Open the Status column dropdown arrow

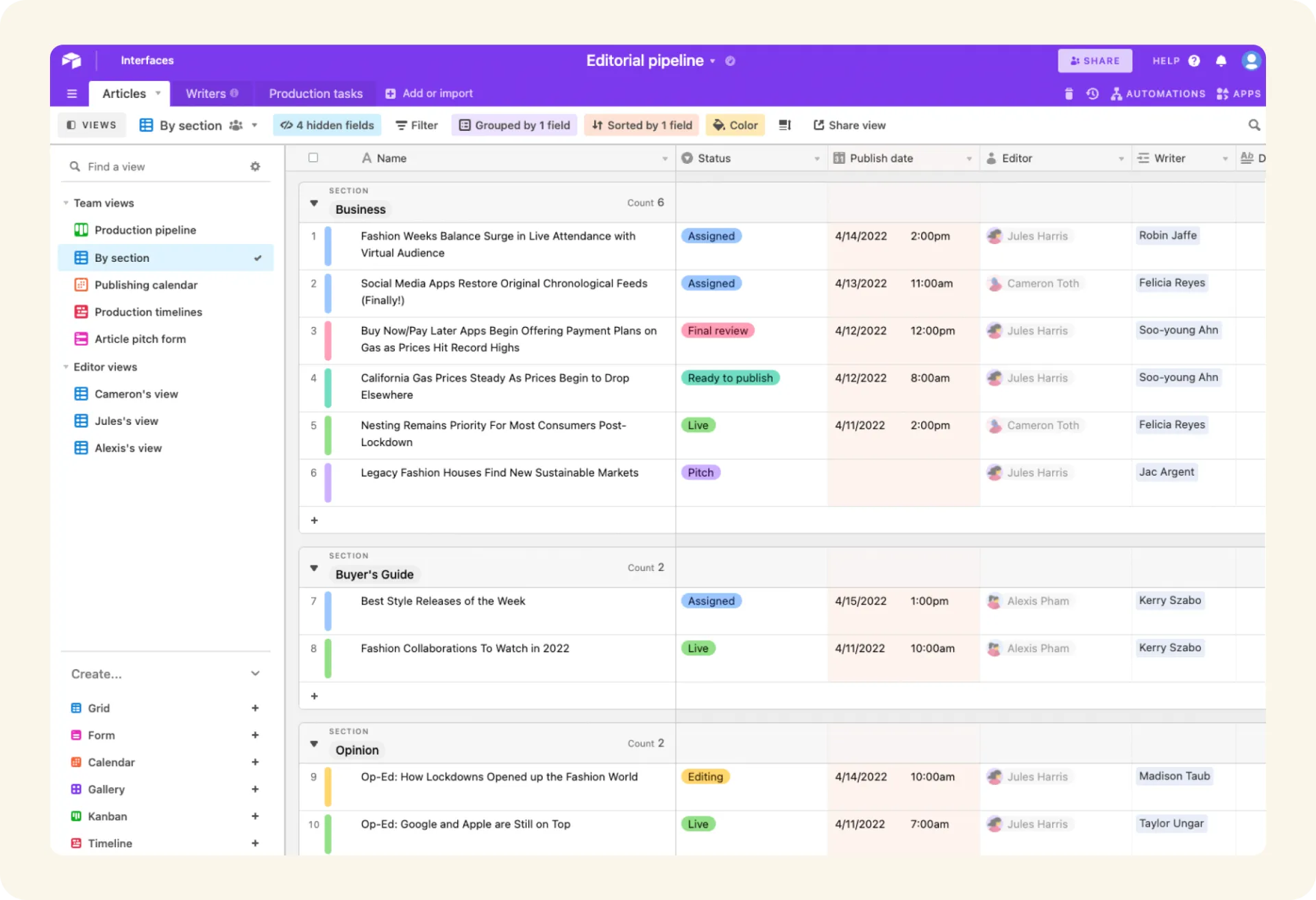816,158
